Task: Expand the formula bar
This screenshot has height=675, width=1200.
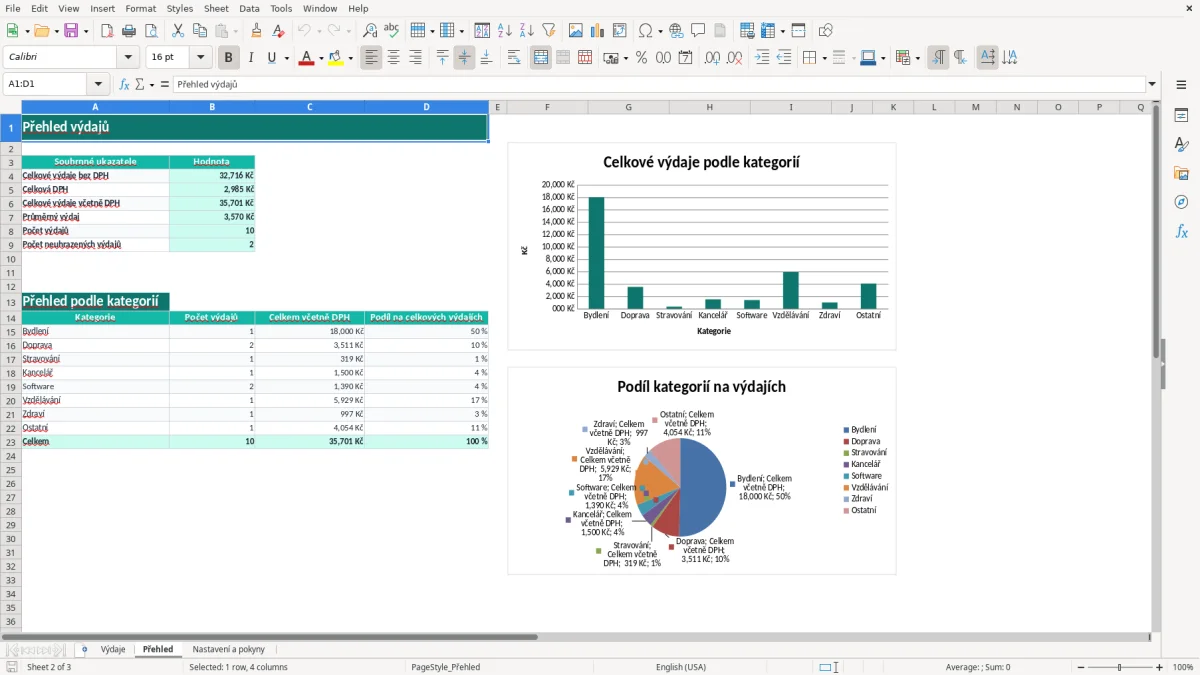Action: (x=1153, y=85)
